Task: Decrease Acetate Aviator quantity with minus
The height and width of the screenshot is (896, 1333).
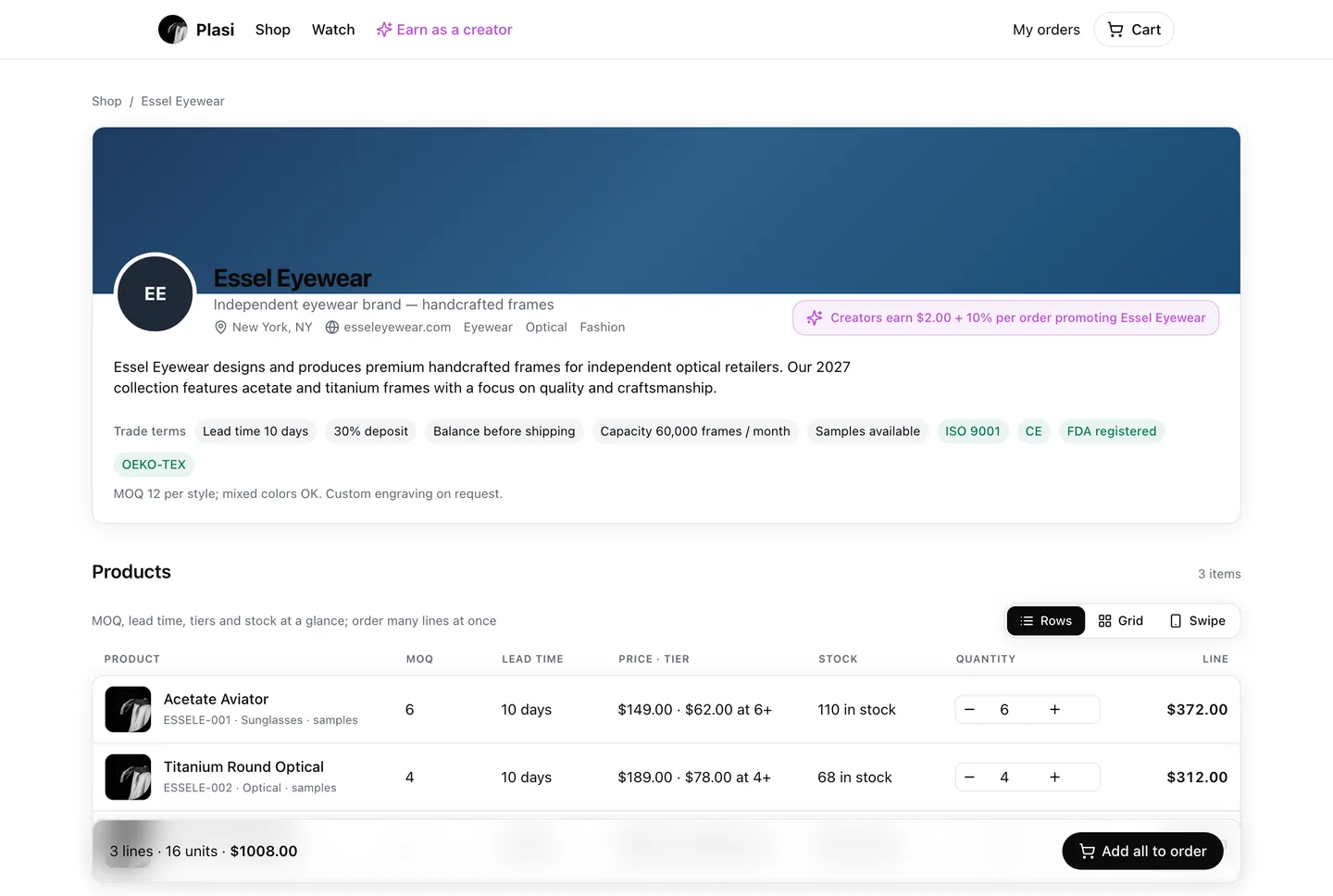Action: [x=970, y=710]
